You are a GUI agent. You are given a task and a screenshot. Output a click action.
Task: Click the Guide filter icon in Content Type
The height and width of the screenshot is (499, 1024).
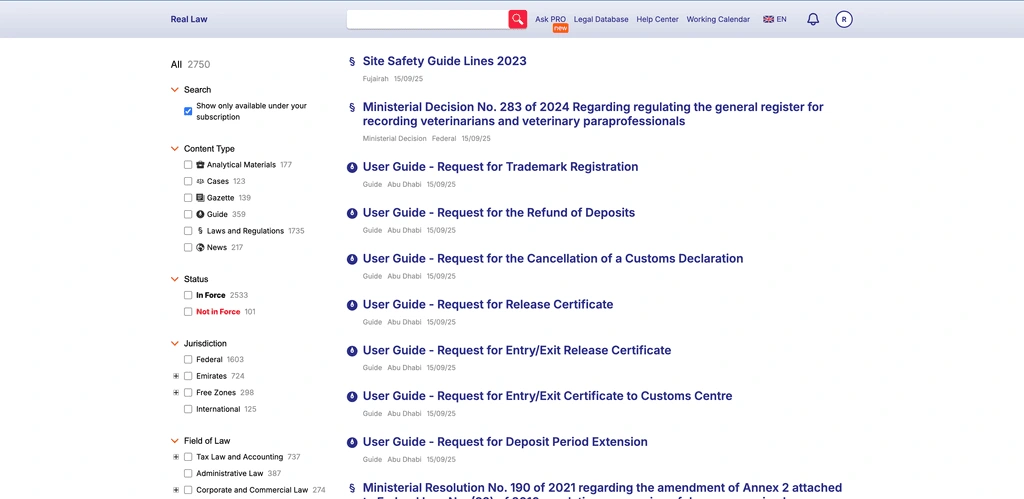[200, 214]
